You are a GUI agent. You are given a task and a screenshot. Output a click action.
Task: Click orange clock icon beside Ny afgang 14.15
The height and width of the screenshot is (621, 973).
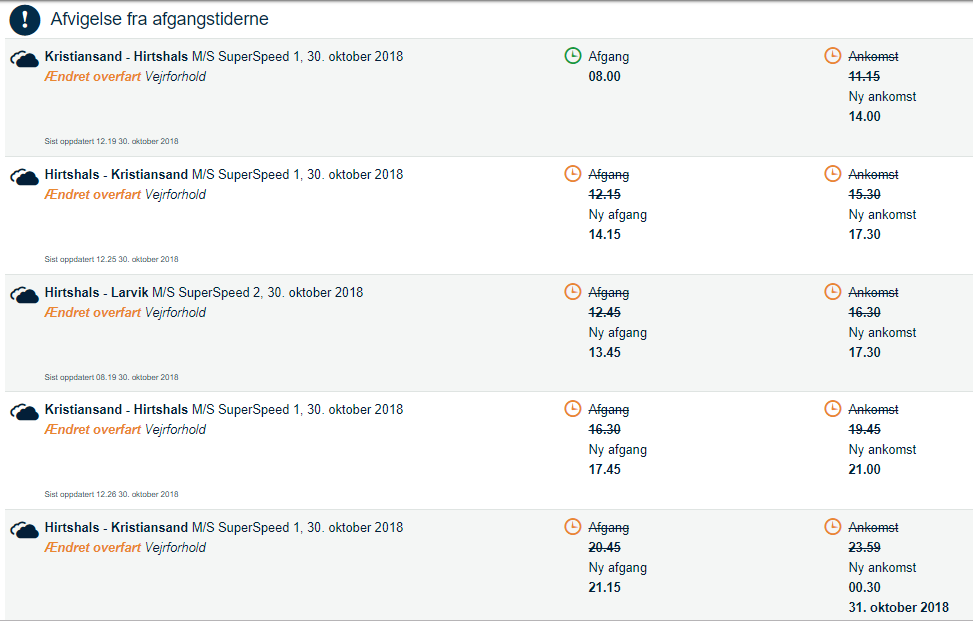tap(573, 174)
